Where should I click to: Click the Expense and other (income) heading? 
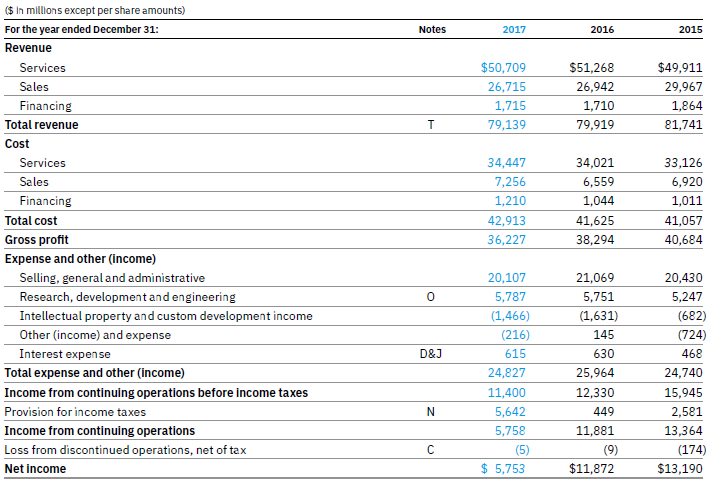(80, 259)
